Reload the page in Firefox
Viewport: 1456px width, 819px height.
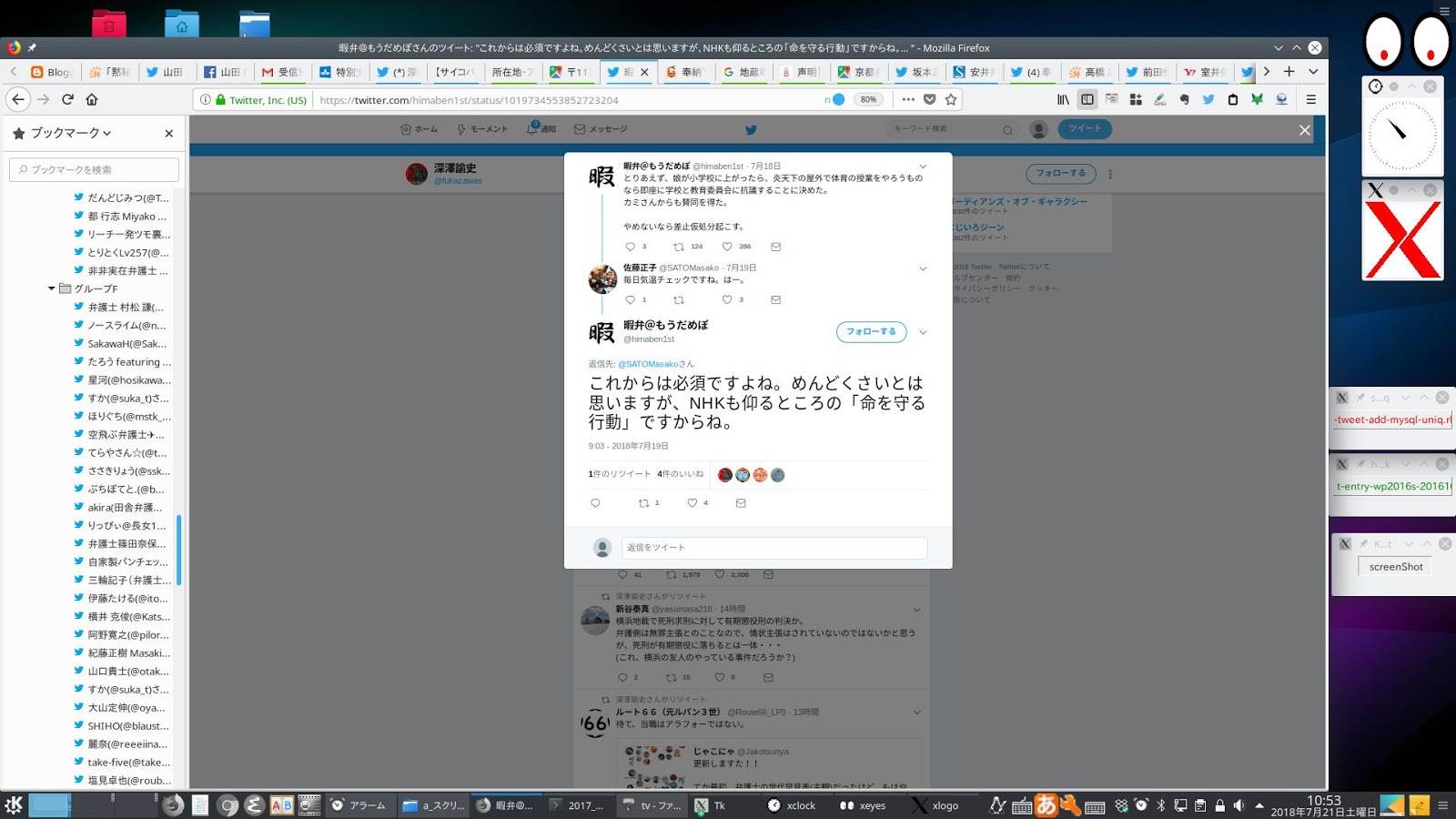tap(67, 99)
